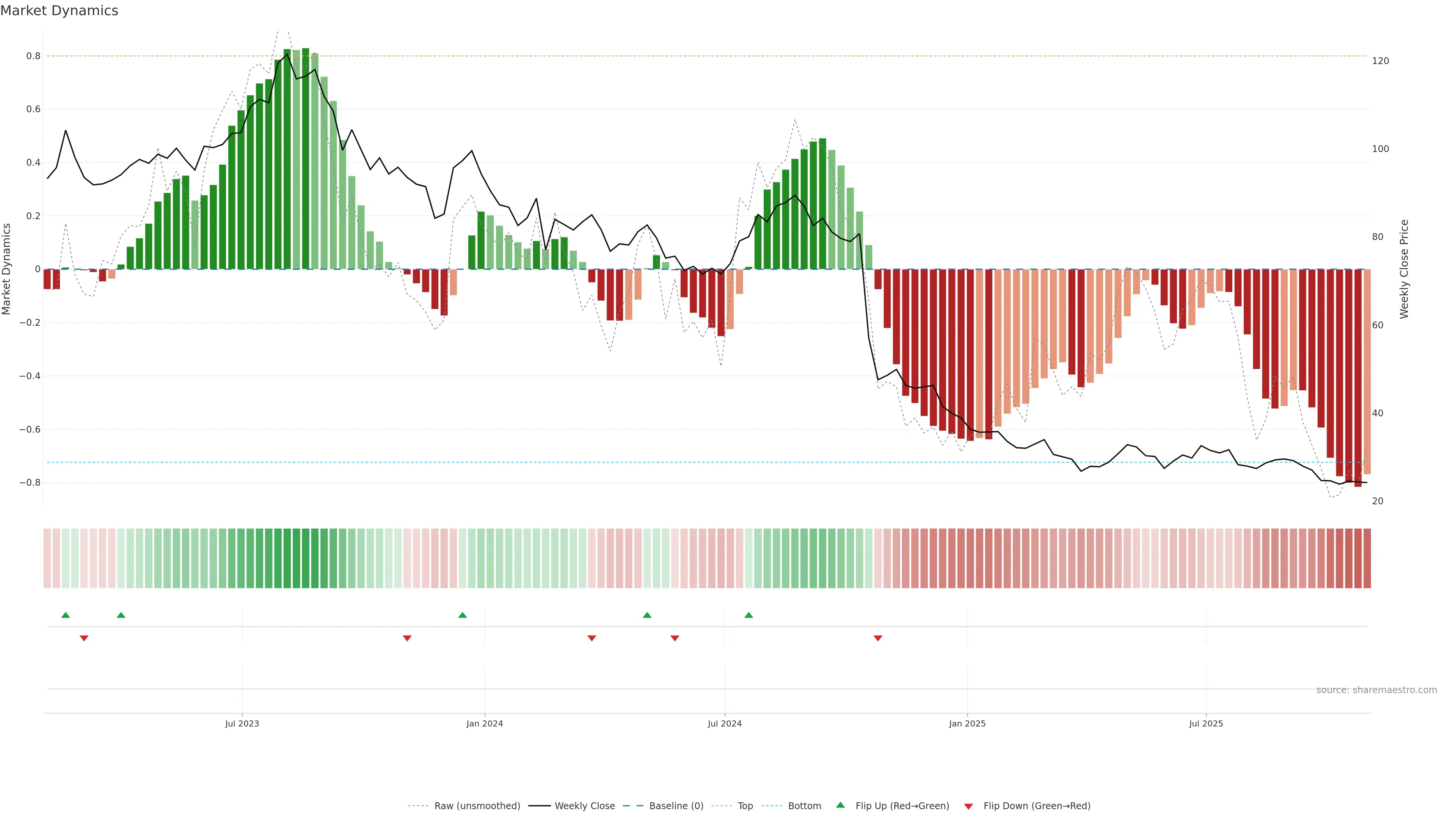
Task: Toggle the Baseline (0) legend entry
Action: tap(676, 806)
